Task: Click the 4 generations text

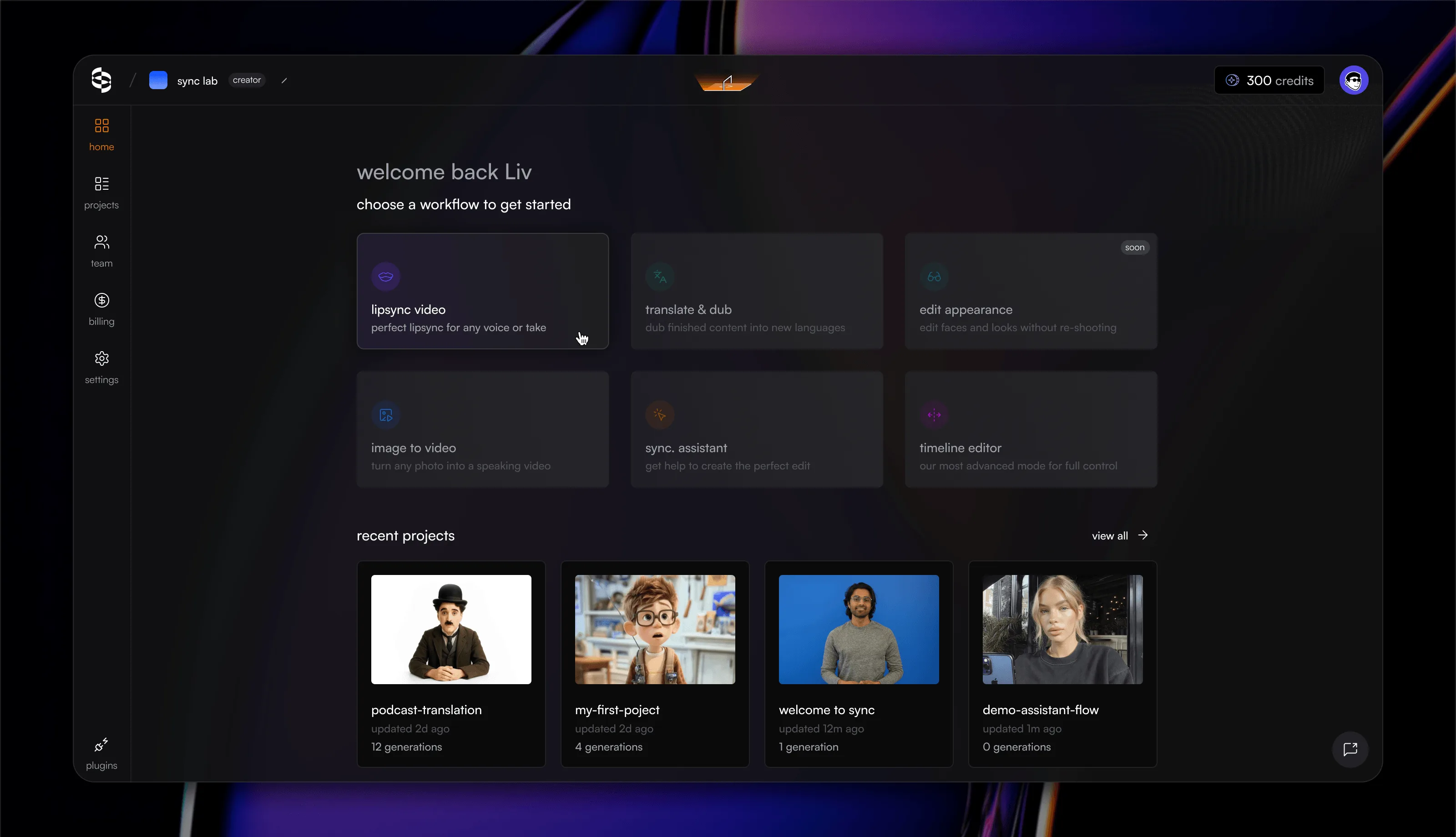Action: tap(609, 747)
